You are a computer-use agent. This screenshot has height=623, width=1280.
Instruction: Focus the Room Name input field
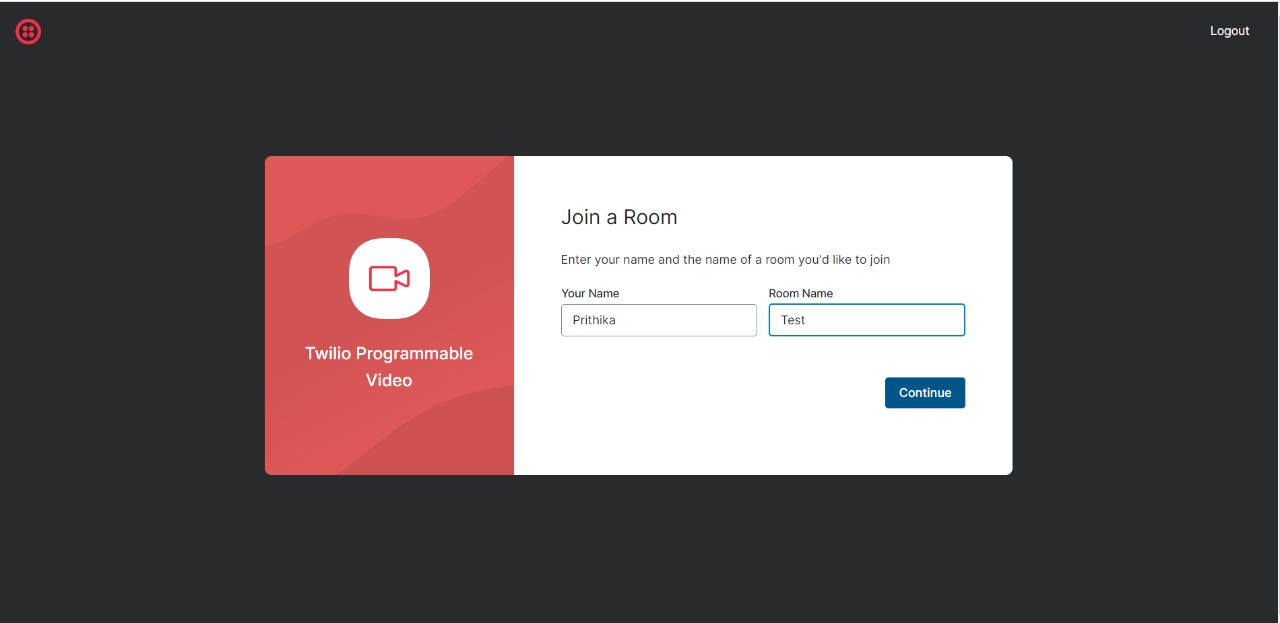pos(867,320)
